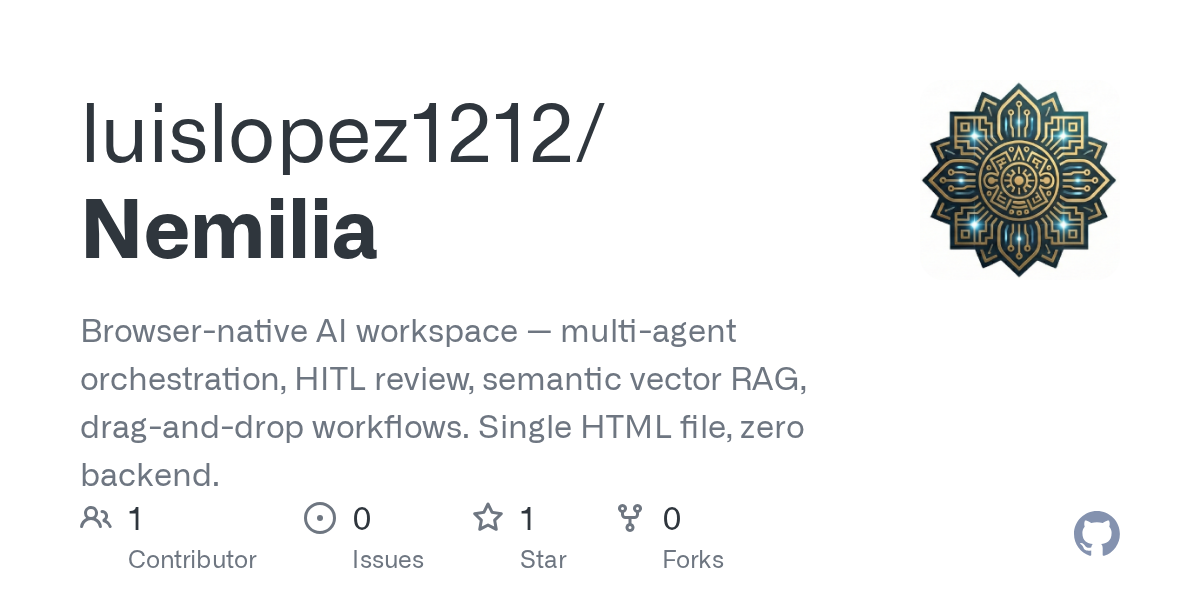Click the Forks label text
Image resolution: width=1200 pixels, height=600 pixels.
point(693,559)
